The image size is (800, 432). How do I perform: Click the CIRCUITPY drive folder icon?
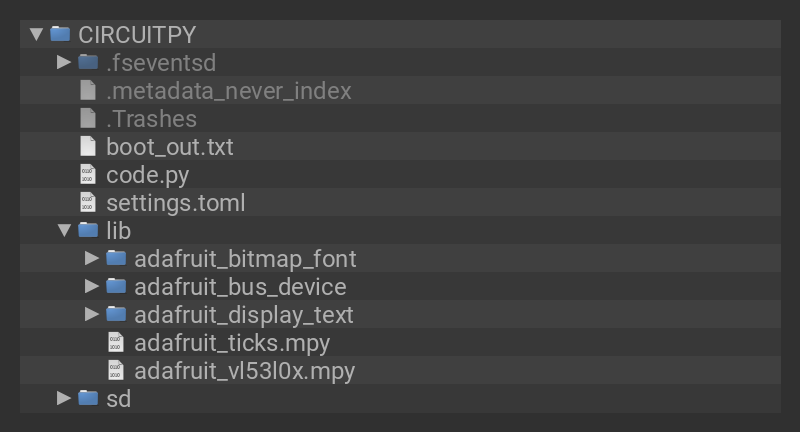coord(60,34)
